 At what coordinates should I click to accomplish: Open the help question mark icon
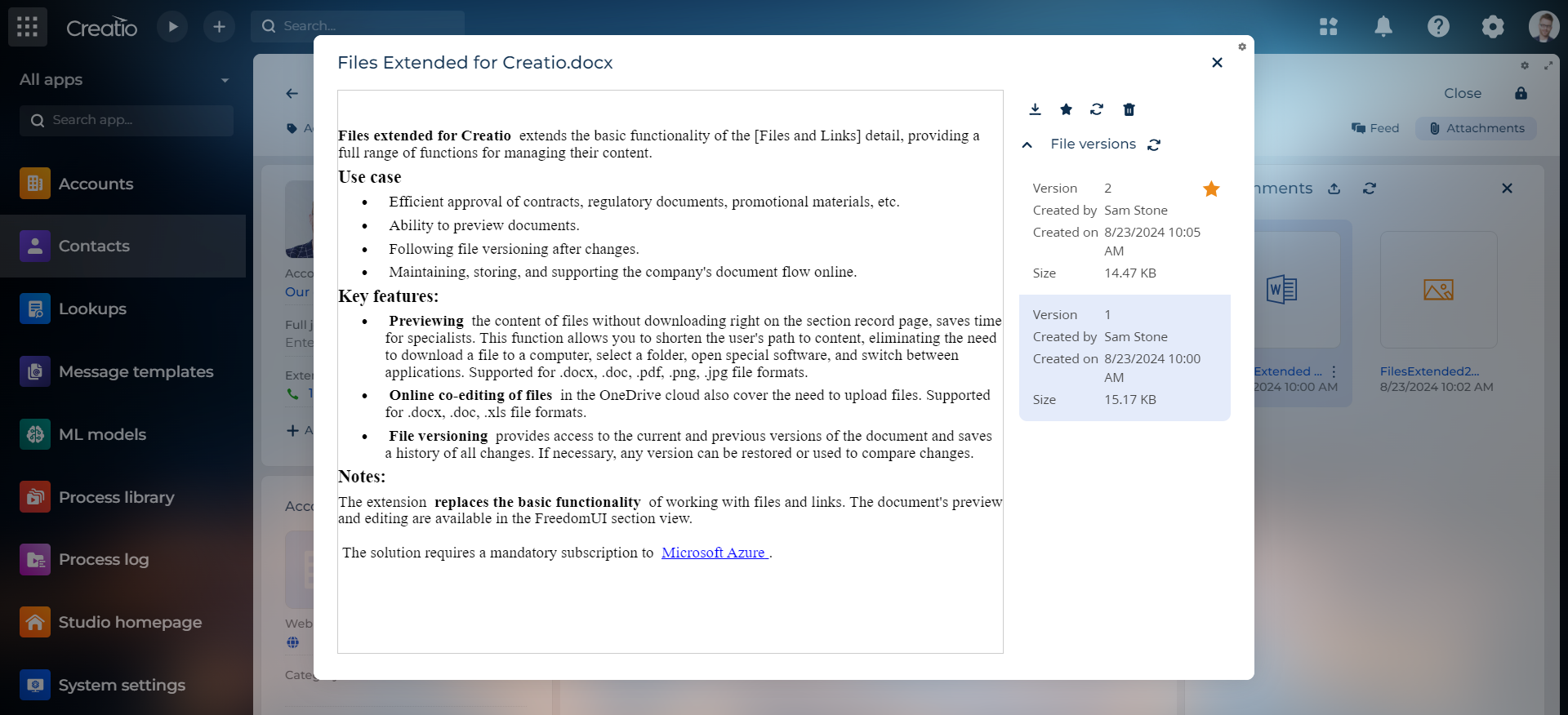[x=1437, y=27]
